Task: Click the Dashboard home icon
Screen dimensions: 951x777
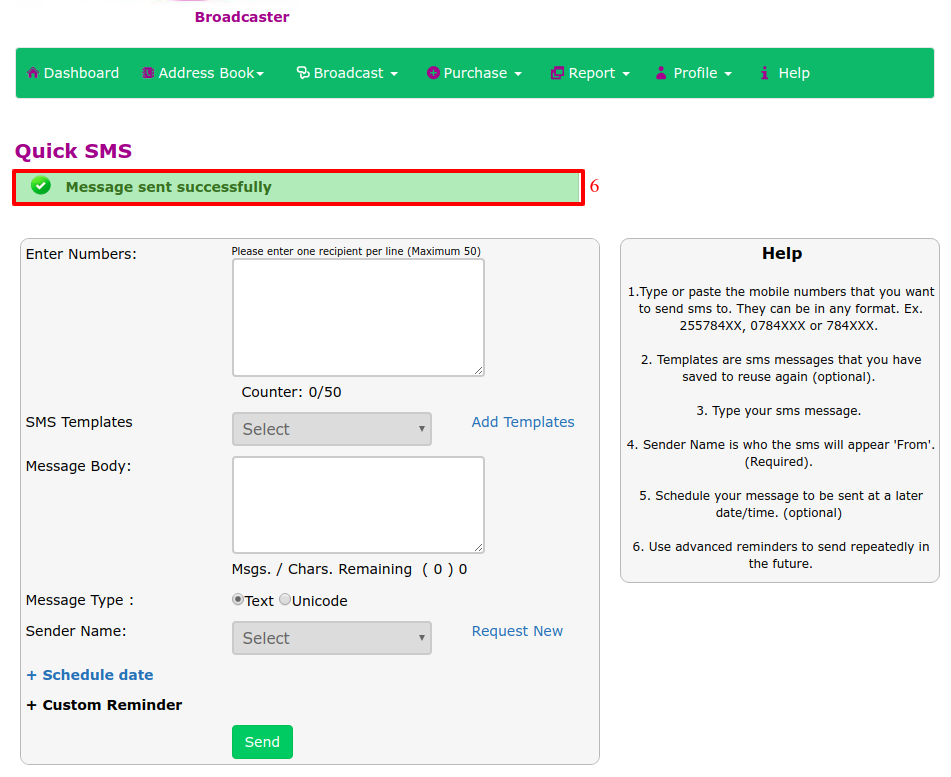Action: (33, 73)
